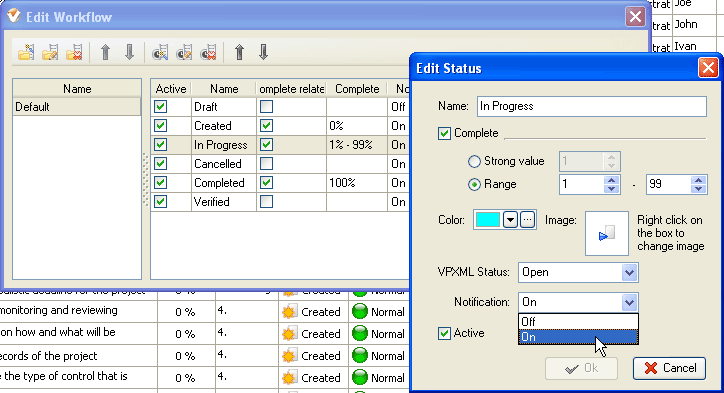Expand the Color dropdown arrow
Screen dimensions: 724x393
coord(510,220)
